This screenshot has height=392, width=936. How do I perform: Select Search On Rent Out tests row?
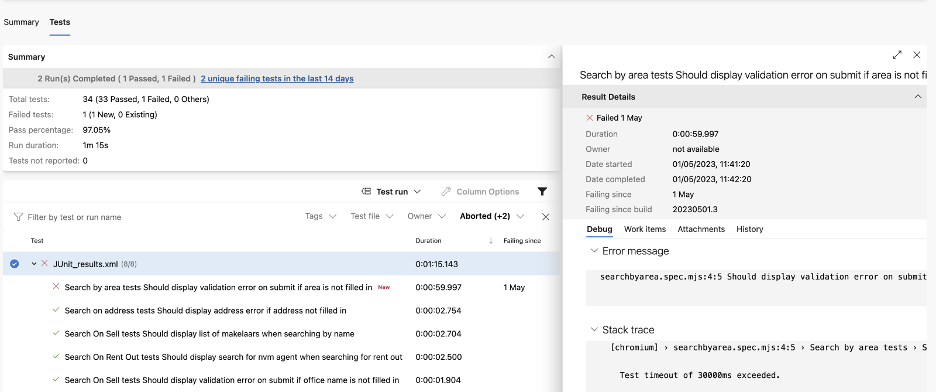(282, 357)
